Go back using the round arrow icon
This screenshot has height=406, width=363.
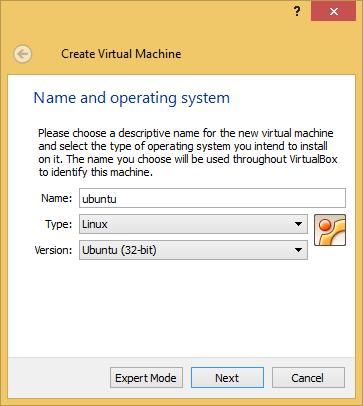click(x=23, y=54)
